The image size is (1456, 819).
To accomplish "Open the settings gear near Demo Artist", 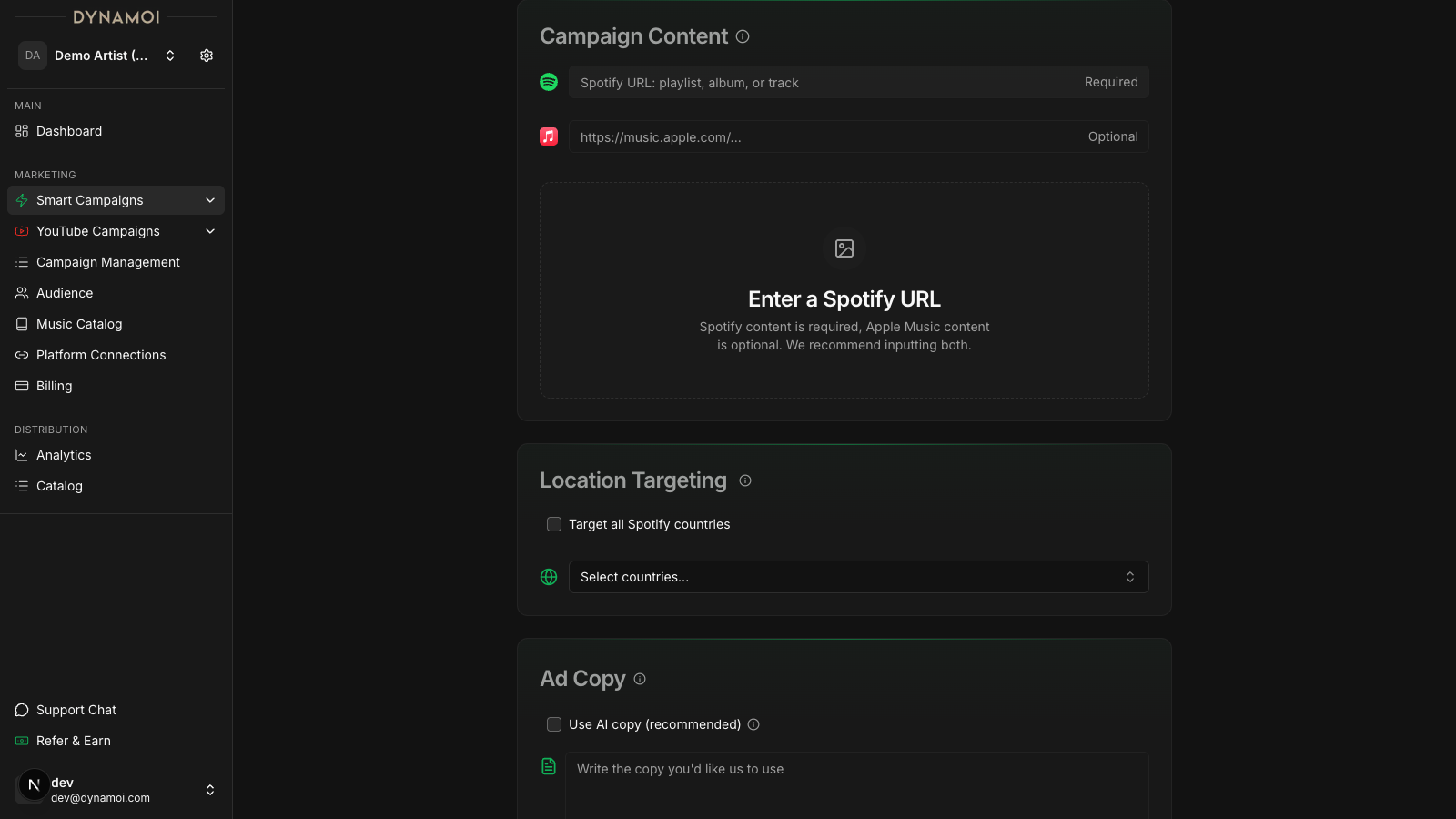I will click(206, 56).
